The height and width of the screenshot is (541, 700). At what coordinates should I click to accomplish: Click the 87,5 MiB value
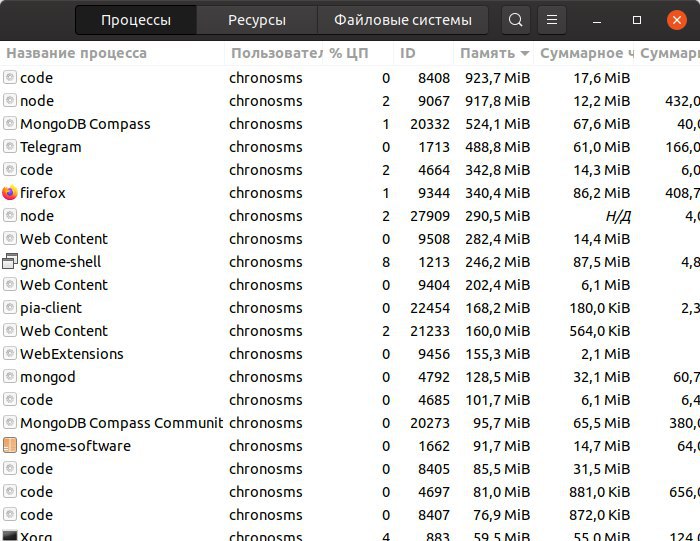601,262
